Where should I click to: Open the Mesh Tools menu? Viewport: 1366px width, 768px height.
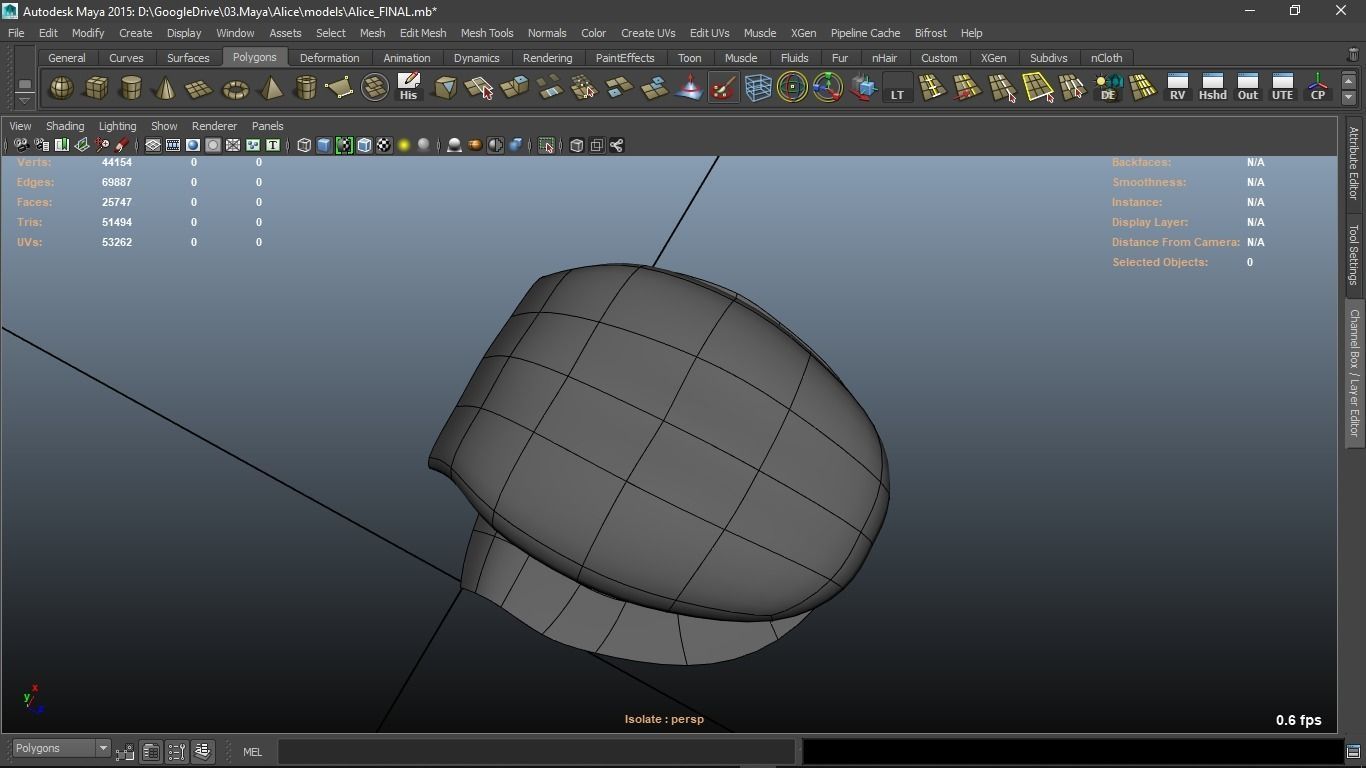487,33
